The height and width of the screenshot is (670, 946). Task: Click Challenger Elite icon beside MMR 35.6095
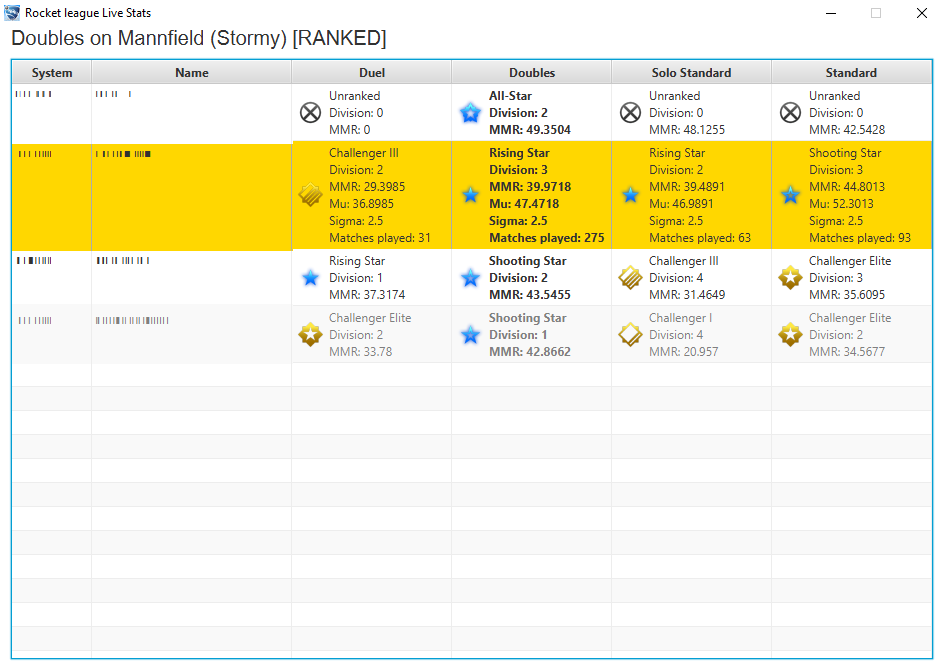[x=790, y=278]
